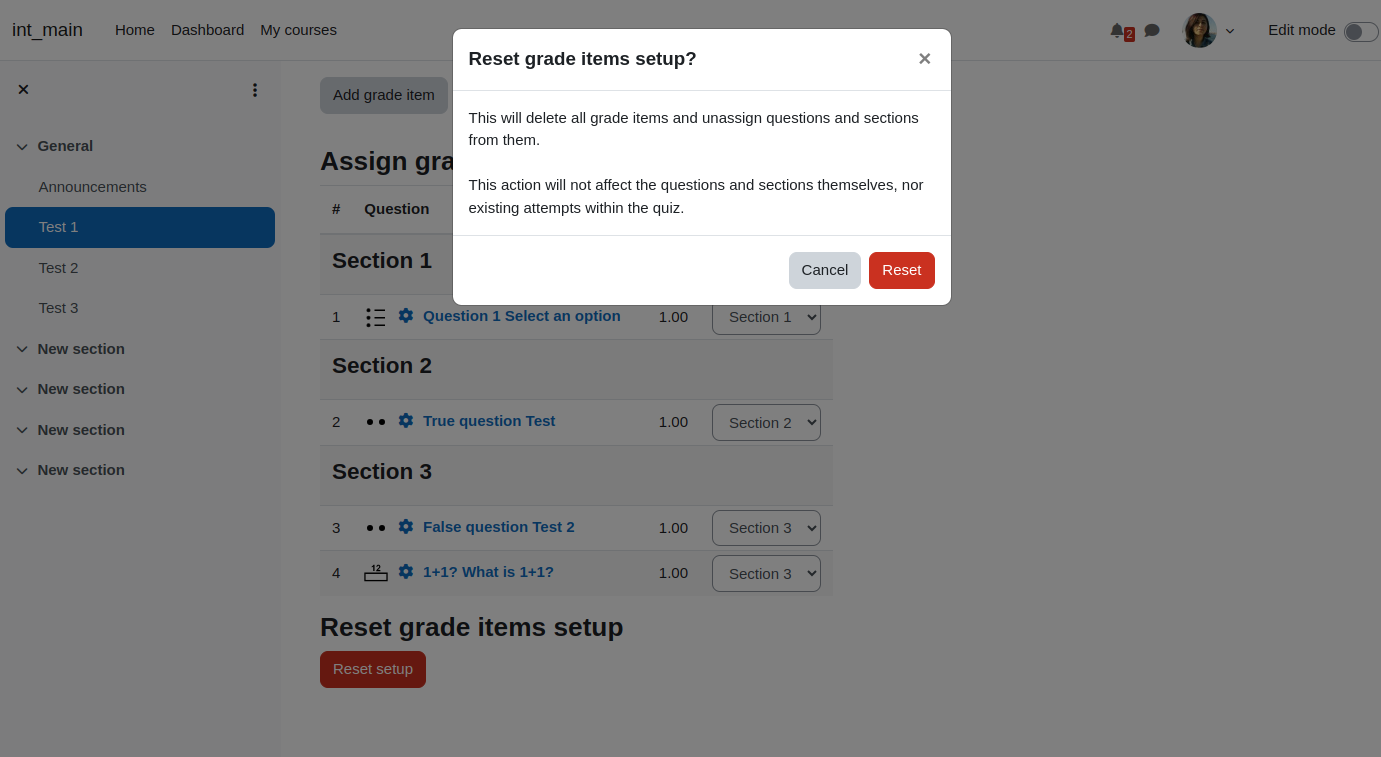Toggle Edit mode switch
Viewport: 1381px width, 757px height.
(1361, 31)
